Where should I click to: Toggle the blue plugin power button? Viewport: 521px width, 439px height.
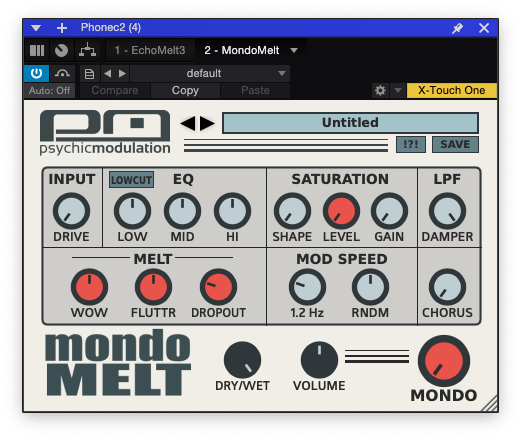click(36, 73)
